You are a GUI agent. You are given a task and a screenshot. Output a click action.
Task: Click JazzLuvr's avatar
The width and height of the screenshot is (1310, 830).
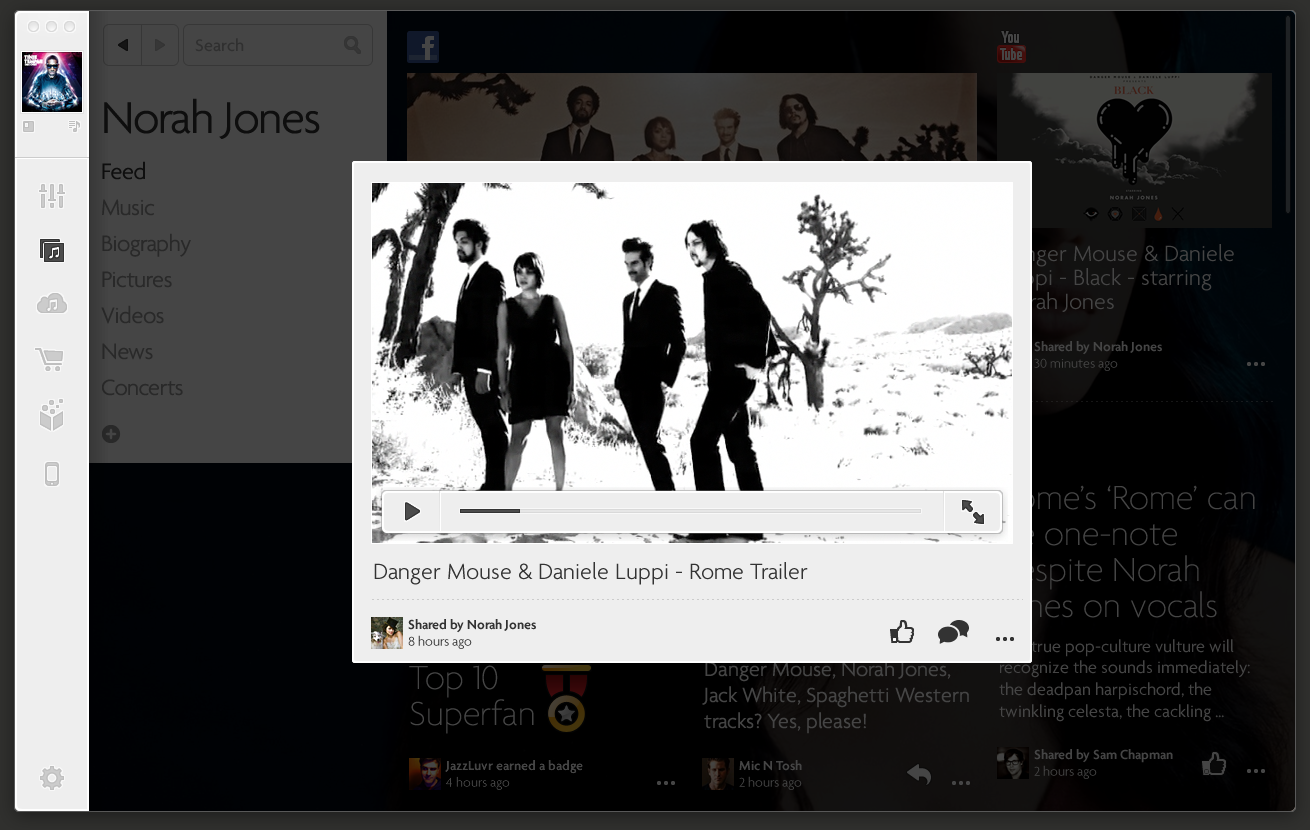tap(425, 774)
